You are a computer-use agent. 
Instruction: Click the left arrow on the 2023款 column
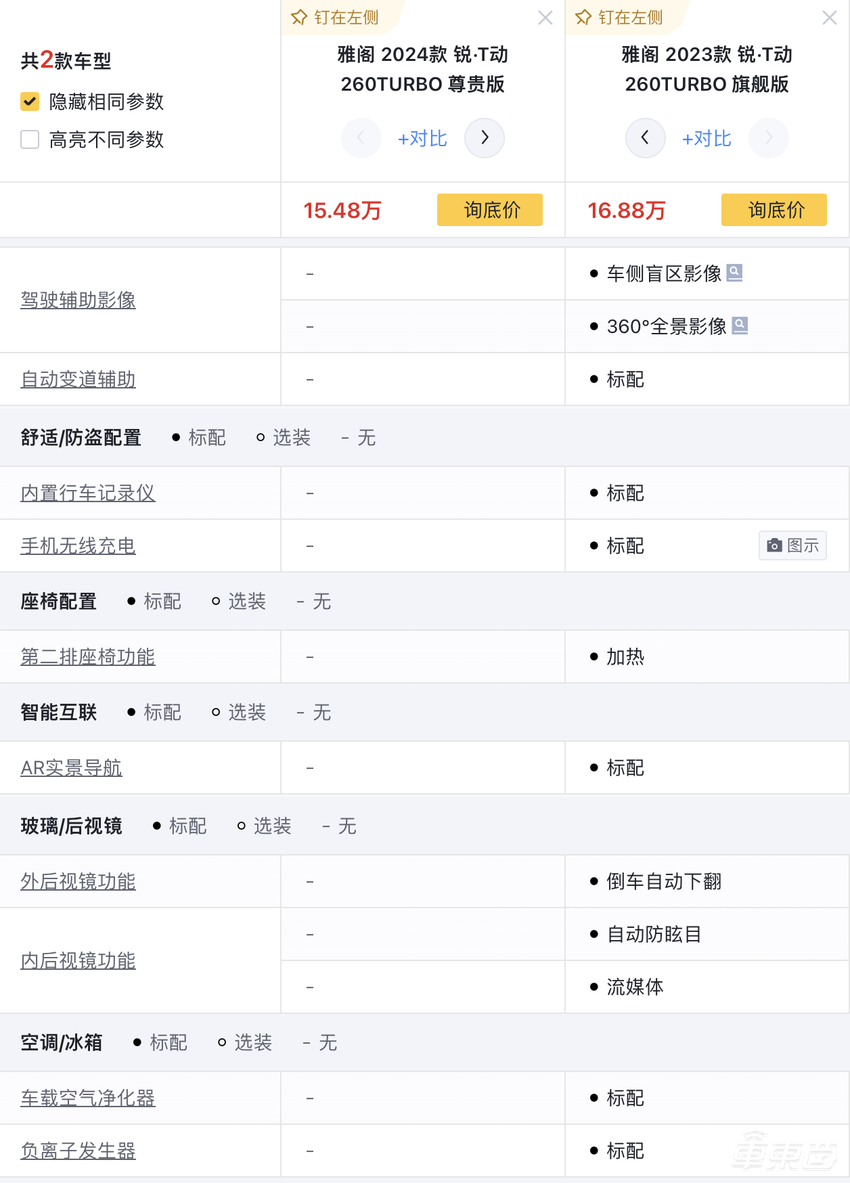(x=645, y=138)
